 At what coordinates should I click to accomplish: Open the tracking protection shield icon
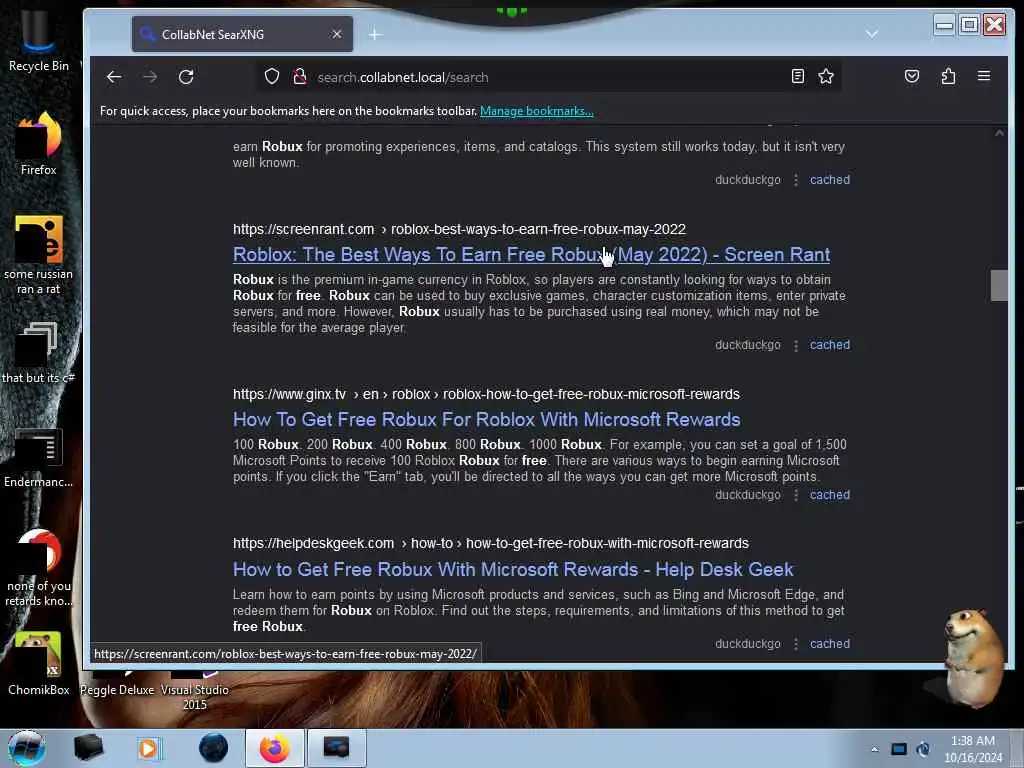click(x=272, y=77)
